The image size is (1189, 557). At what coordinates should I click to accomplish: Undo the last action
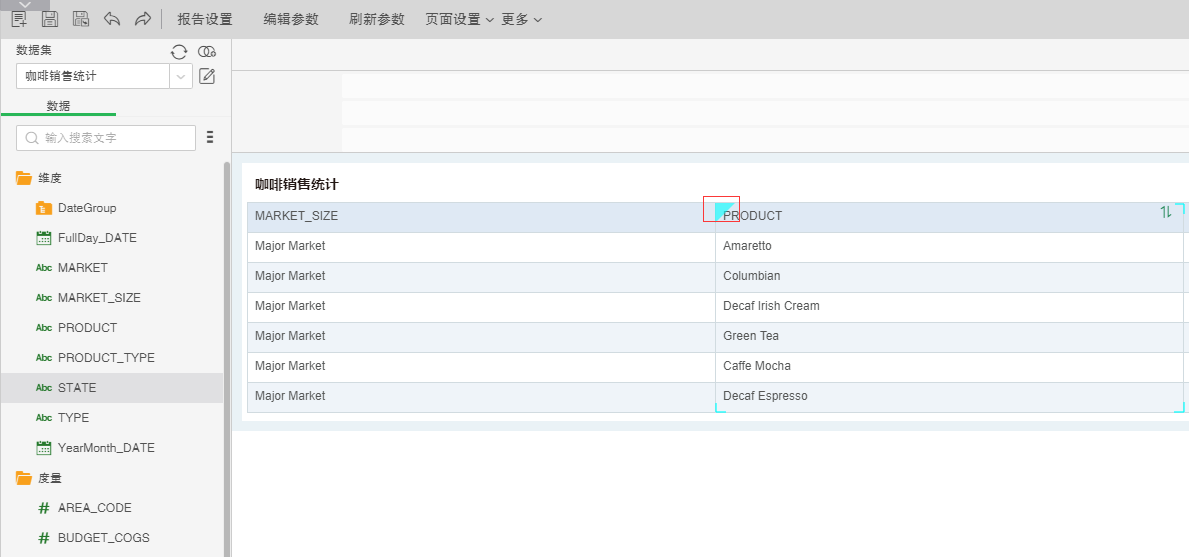(112, 19)
